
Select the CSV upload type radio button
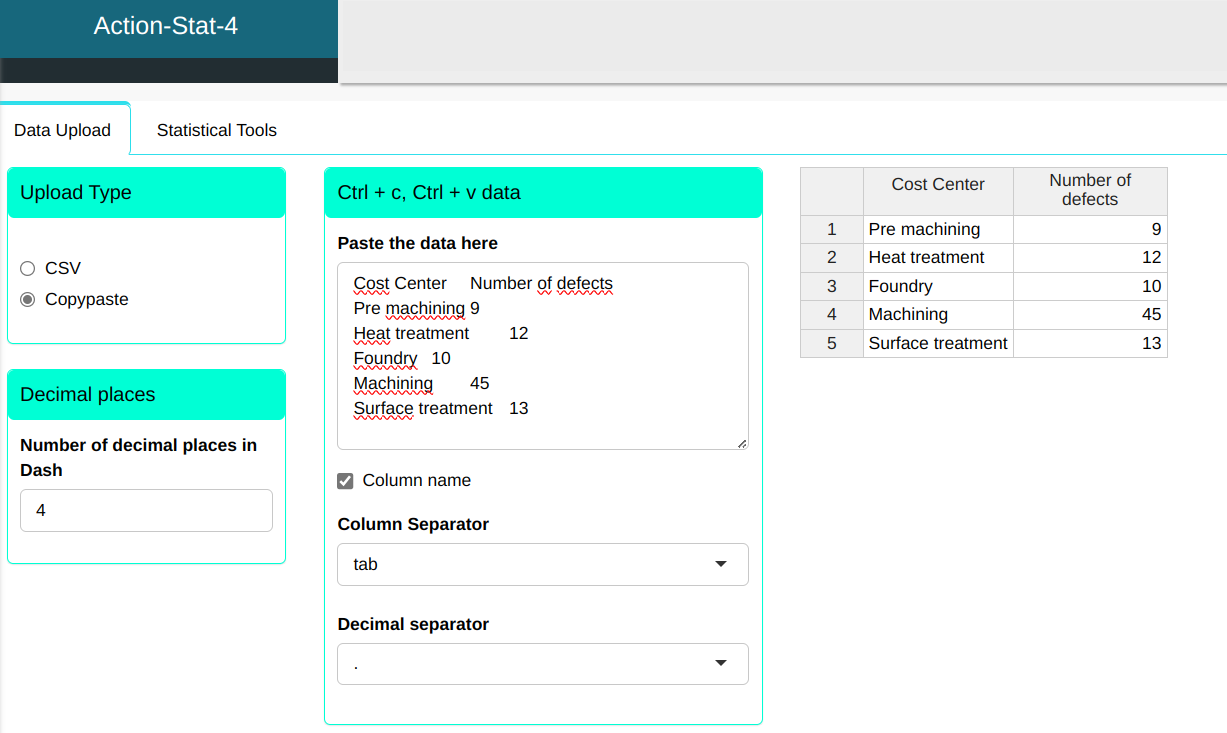click(27, 269)
